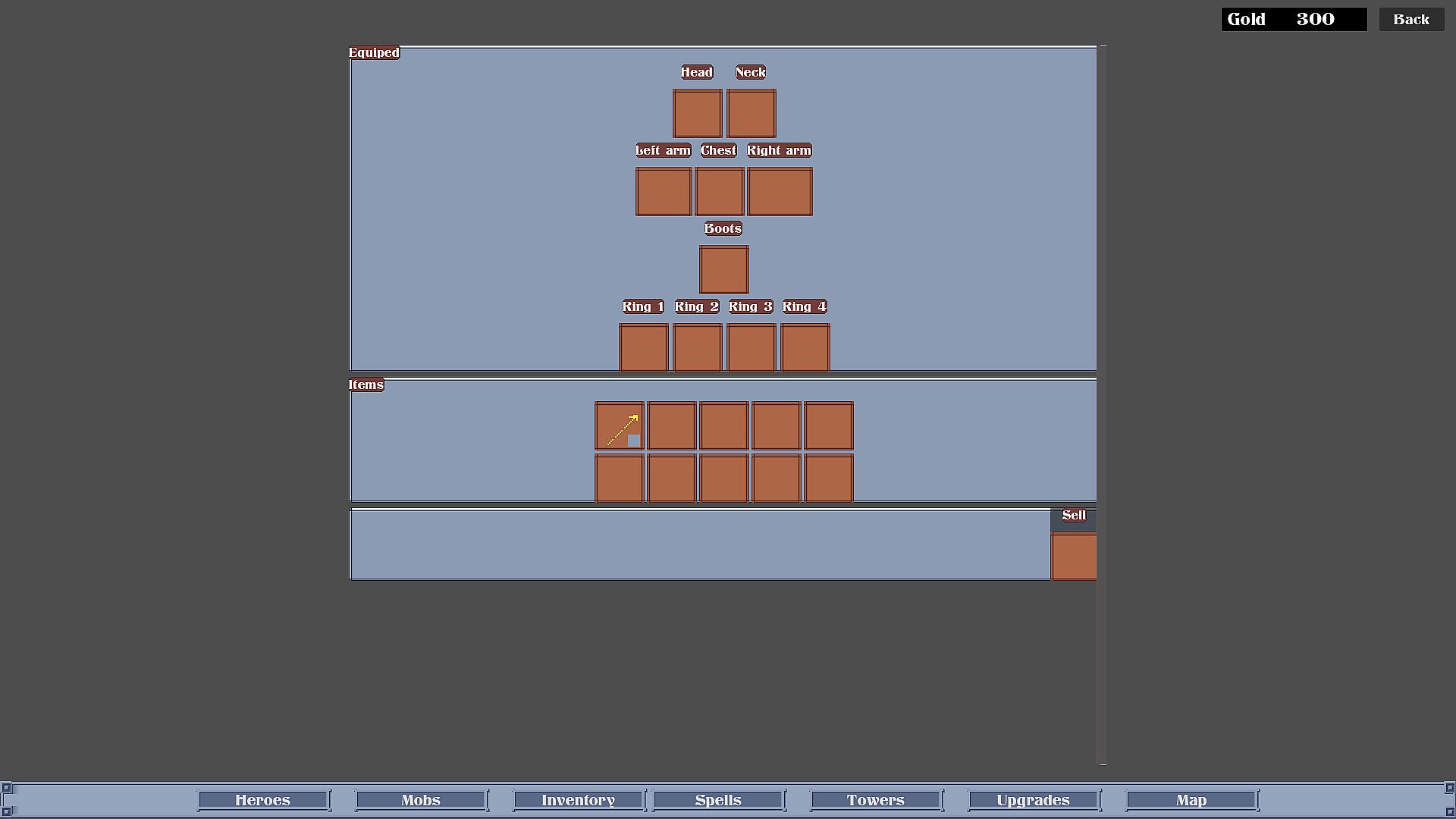Open the Upgrades tab
1456x819 pixels.
[x=1034, y=800]
